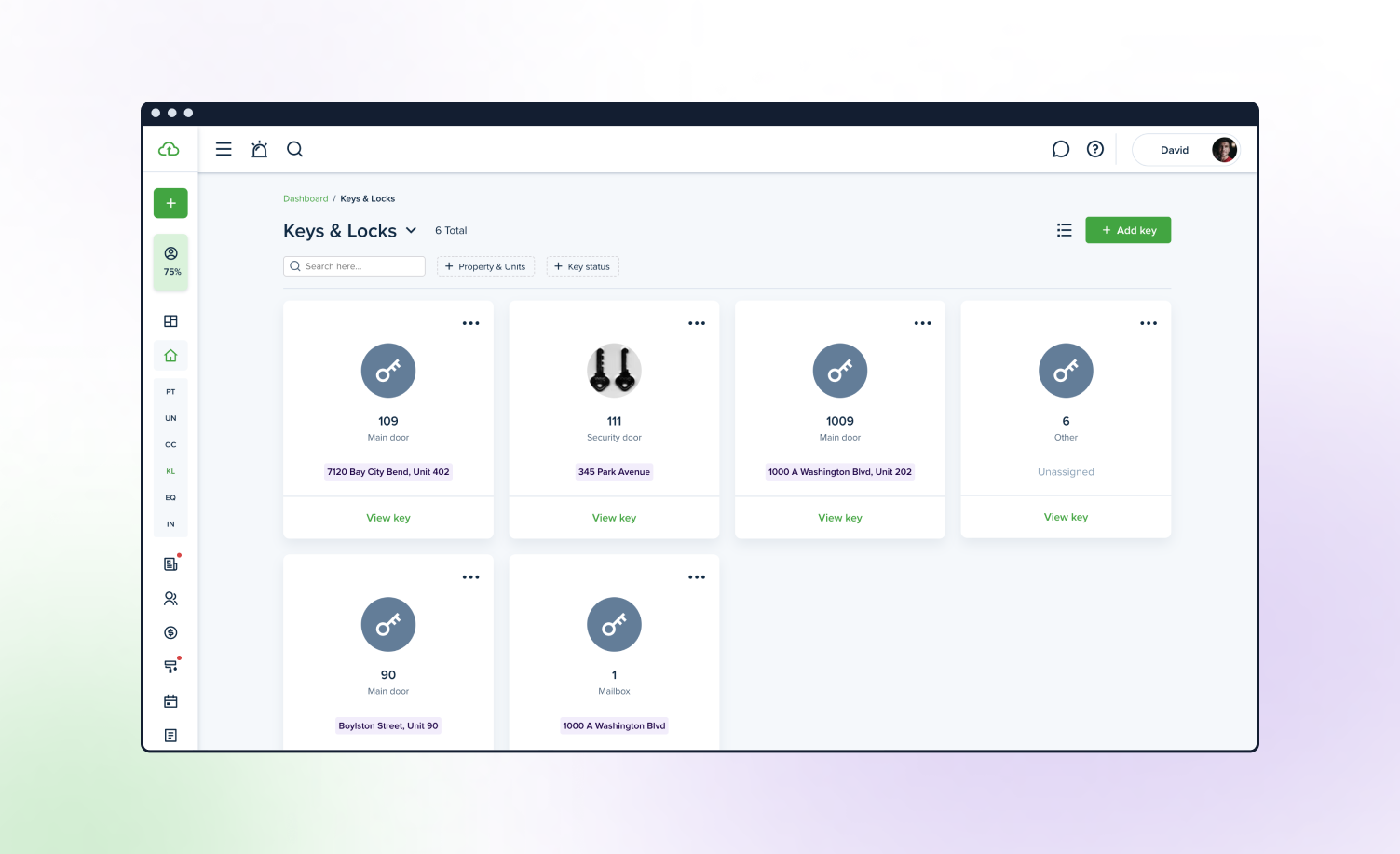
Task: Click the calendar icon in sidebar
Action: pyautogui.click(x=170, y=701)
